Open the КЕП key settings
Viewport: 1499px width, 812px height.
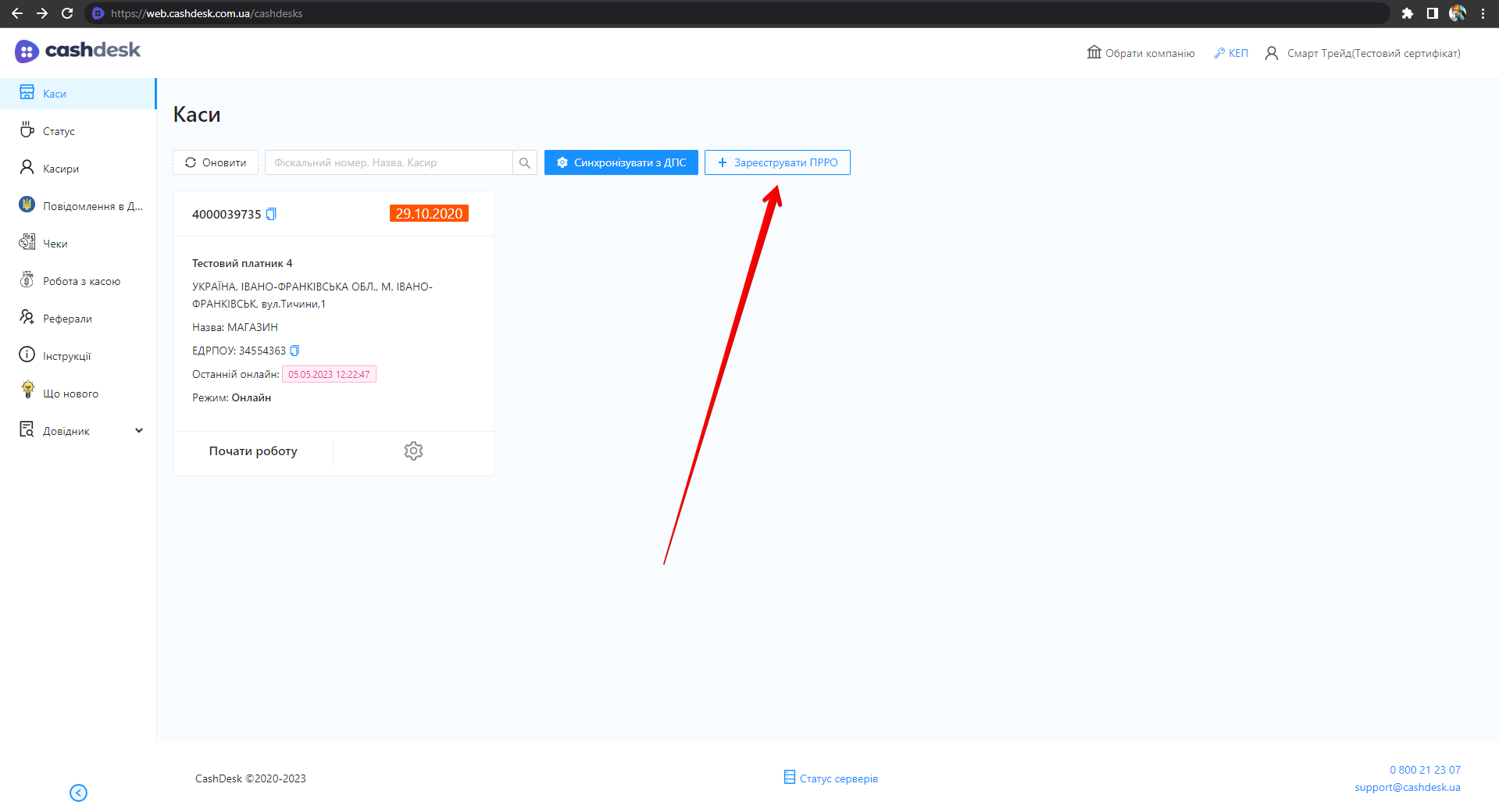click(x=1231, y=53)
